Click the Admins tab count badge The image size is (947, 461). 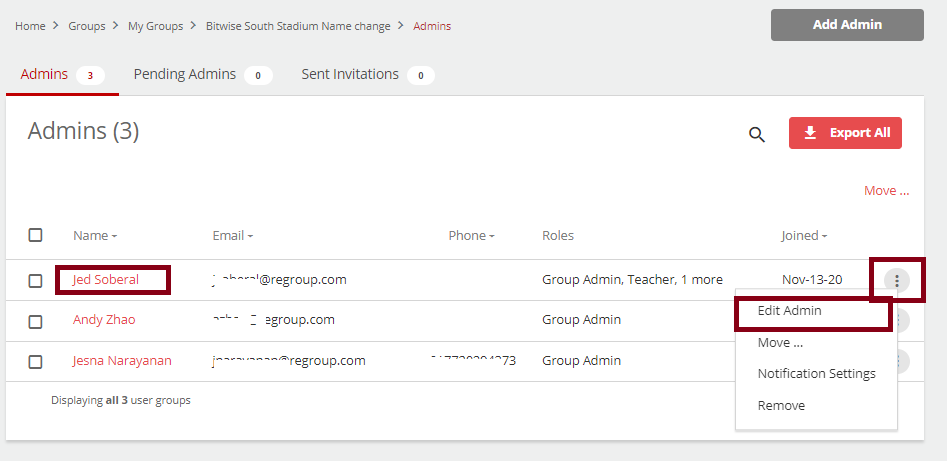[x=91, y=76]
